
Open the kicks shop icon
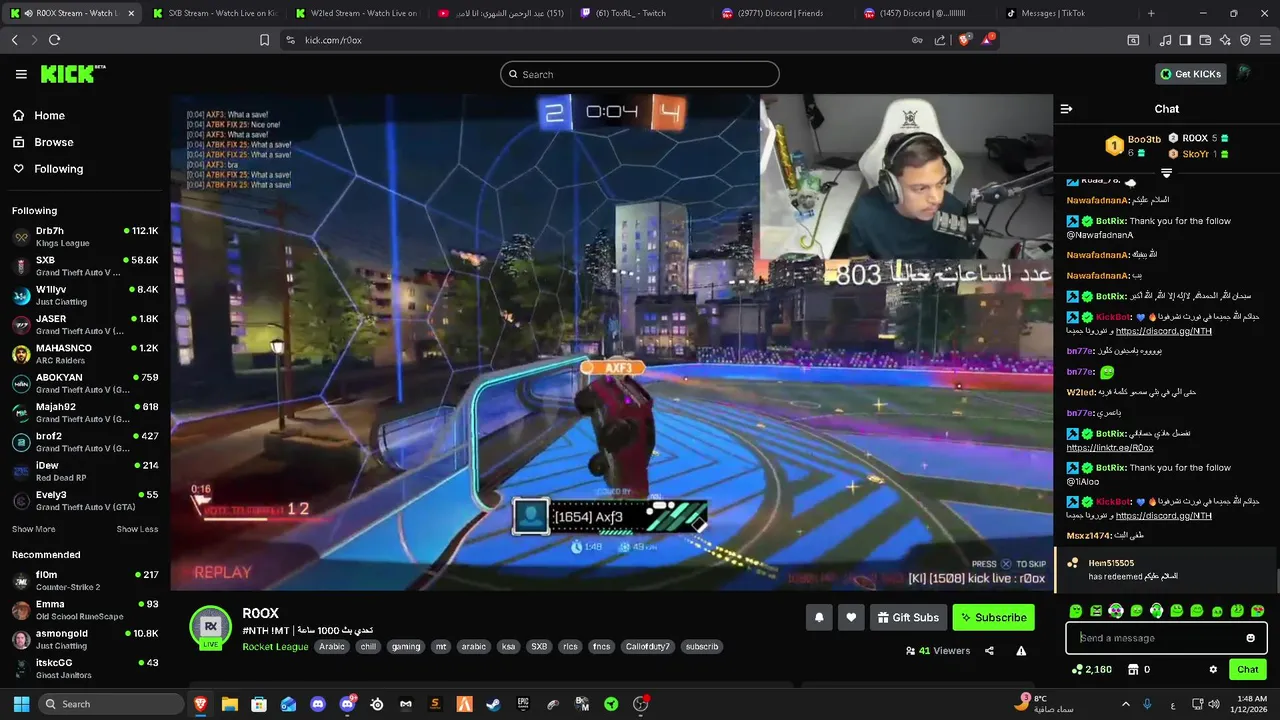tap(1132, 669)
